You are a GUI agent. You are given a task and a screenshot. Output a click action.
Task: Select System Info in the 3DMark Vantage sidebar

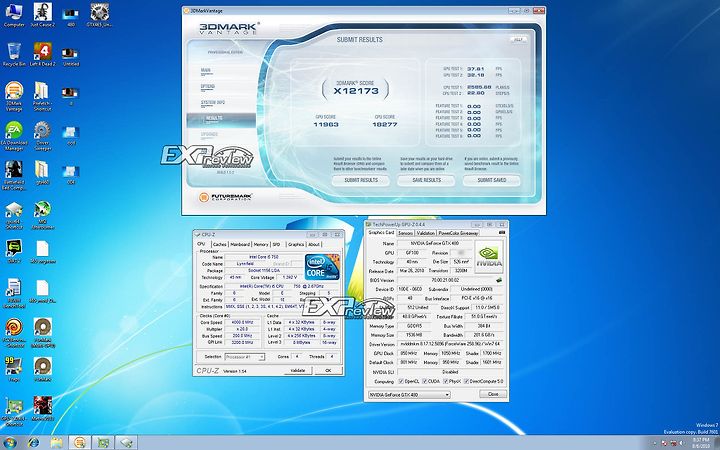[213, 102]
